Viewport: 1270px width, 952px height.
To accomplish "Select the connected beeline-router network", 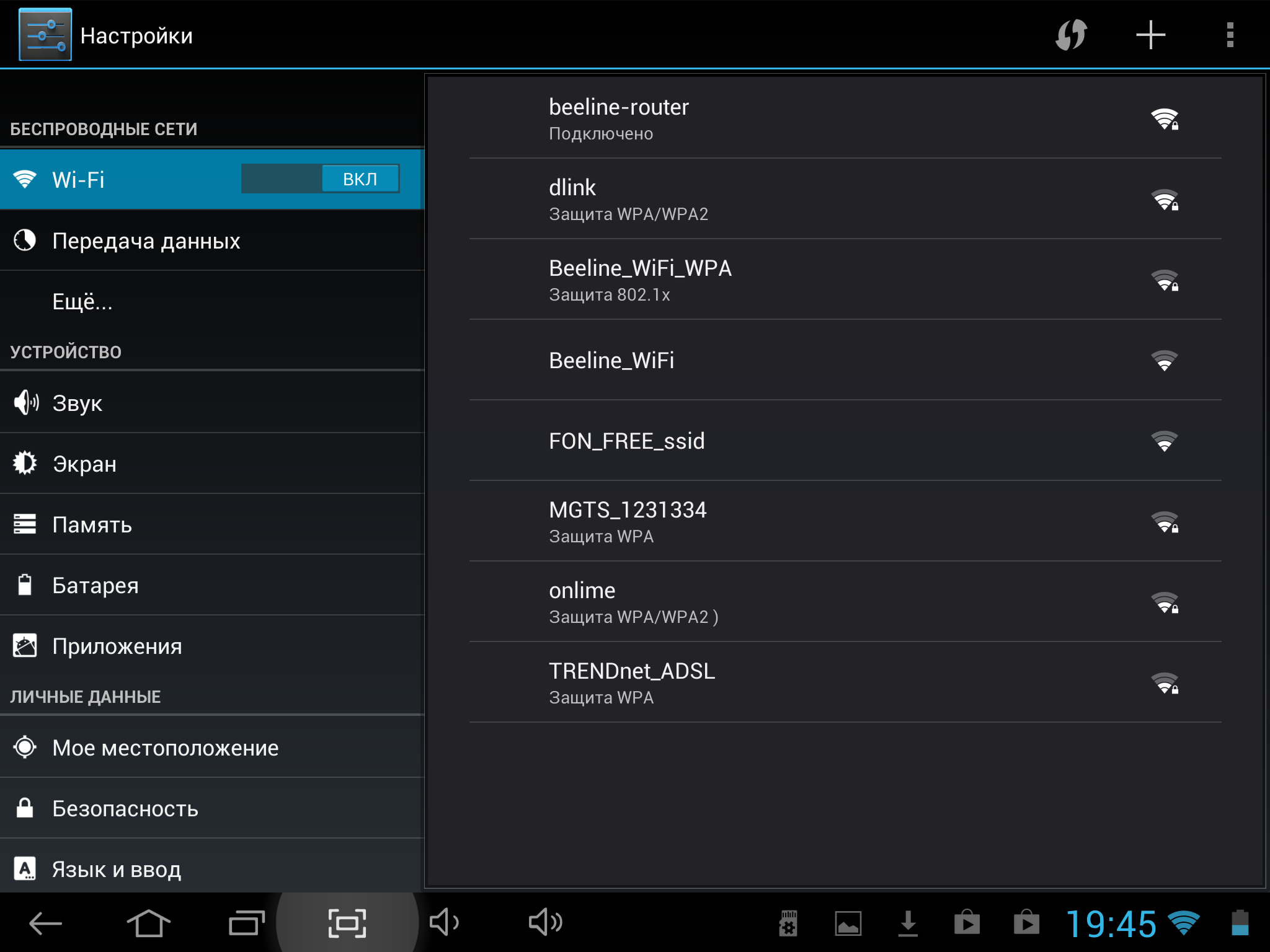I will [845, 118].
